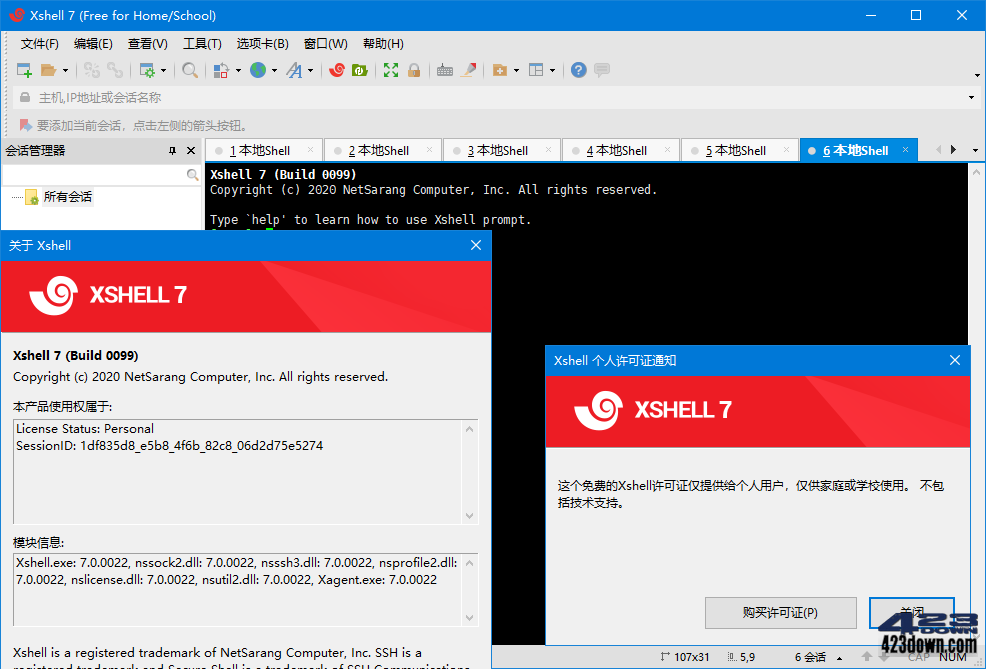Open the address bar history dropdown

pyautogui.click(x=971, y=96)
